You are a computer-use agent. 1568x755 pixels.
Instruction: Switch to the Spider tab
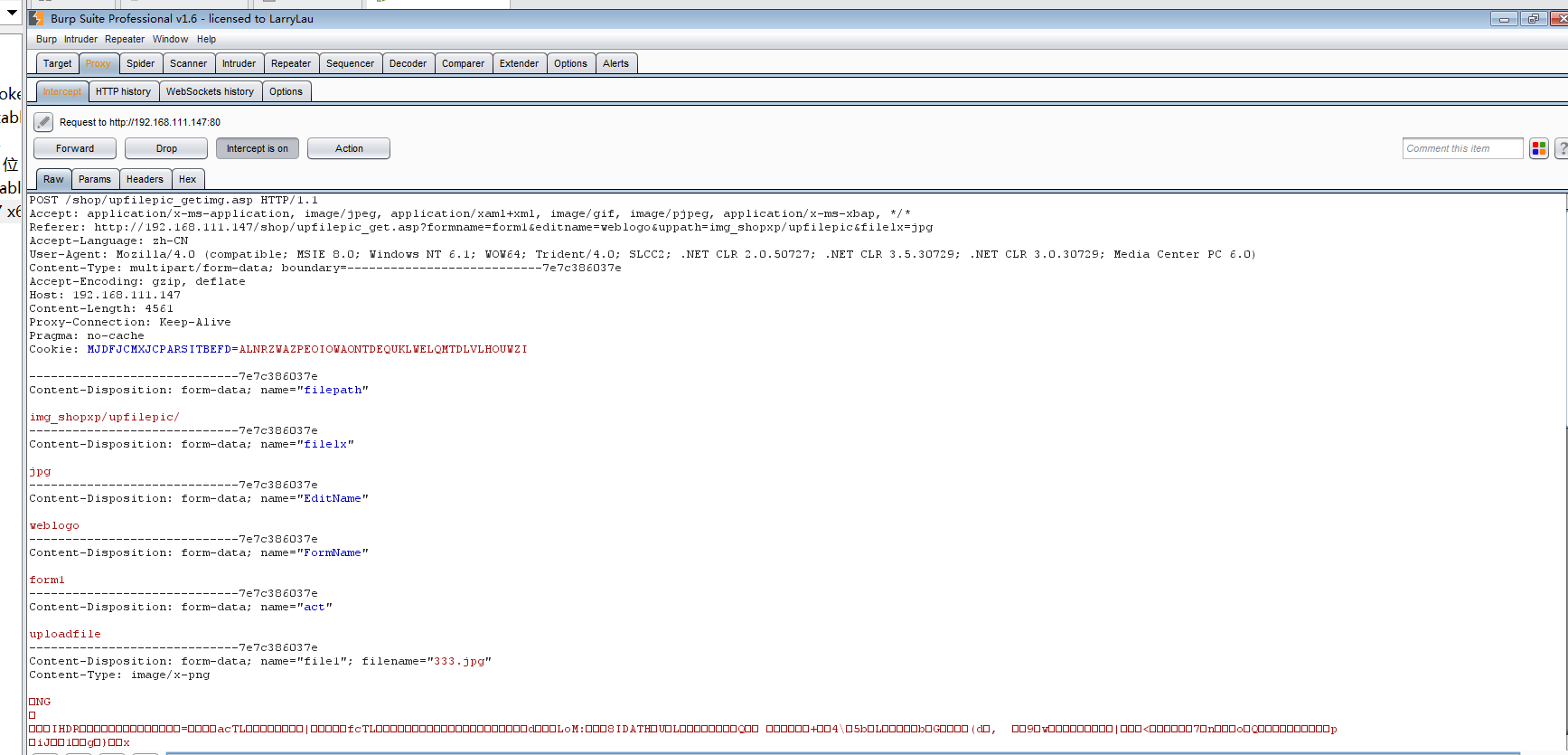coord(140,63)
